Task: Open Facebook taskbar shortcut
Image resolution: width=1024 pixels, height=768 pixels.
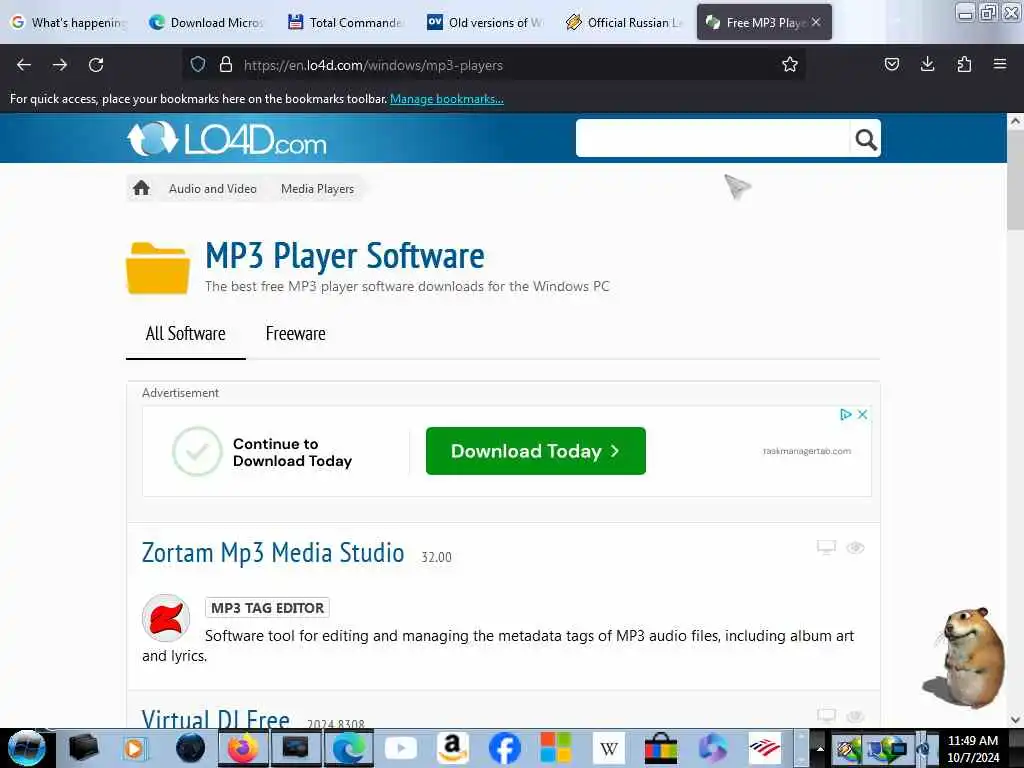Action: point(505,748)
